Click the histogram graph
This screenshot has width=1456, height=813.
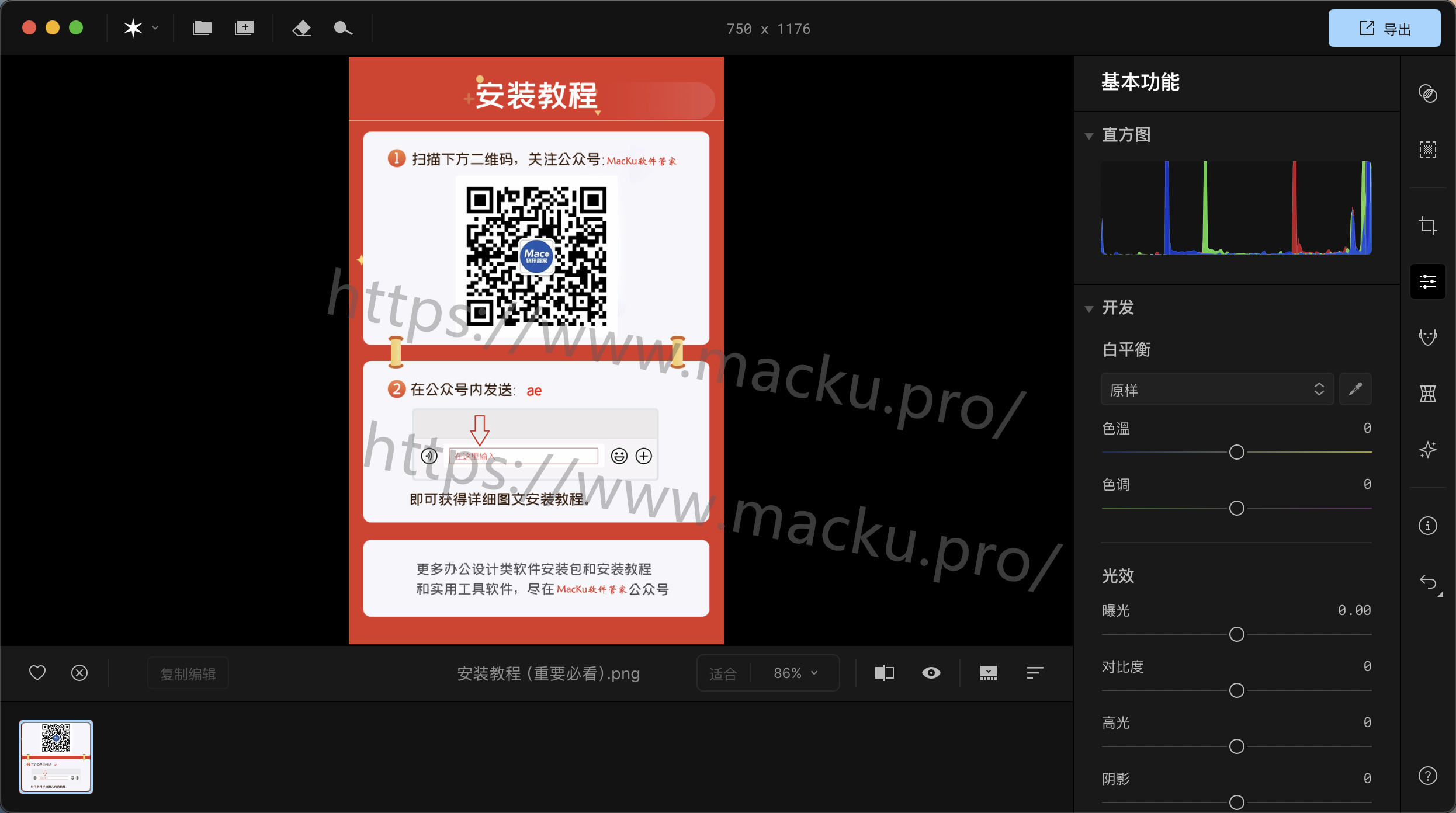pos(1236,207)
